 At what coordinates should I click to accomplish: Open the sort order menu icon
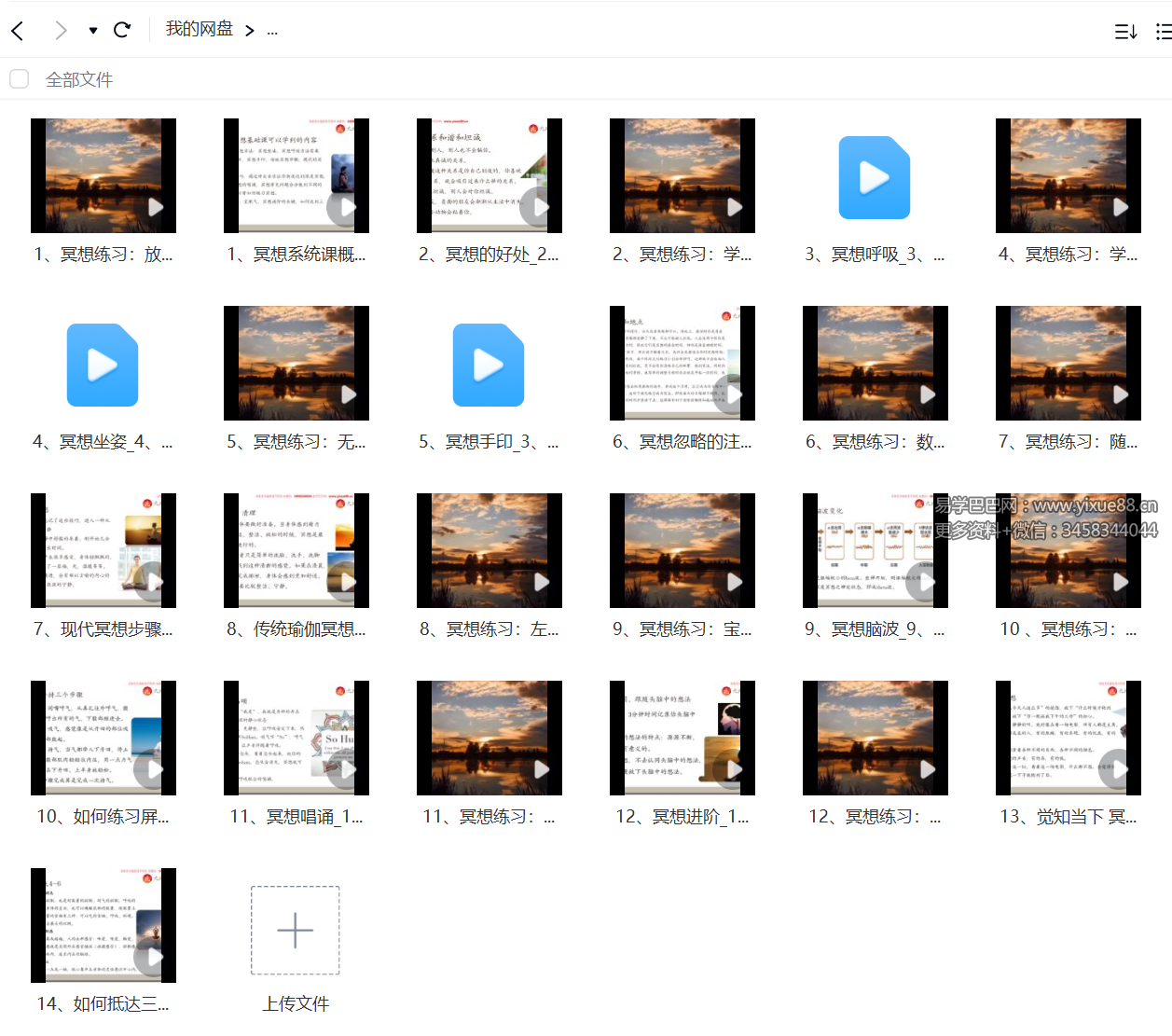click(1125, 32)
